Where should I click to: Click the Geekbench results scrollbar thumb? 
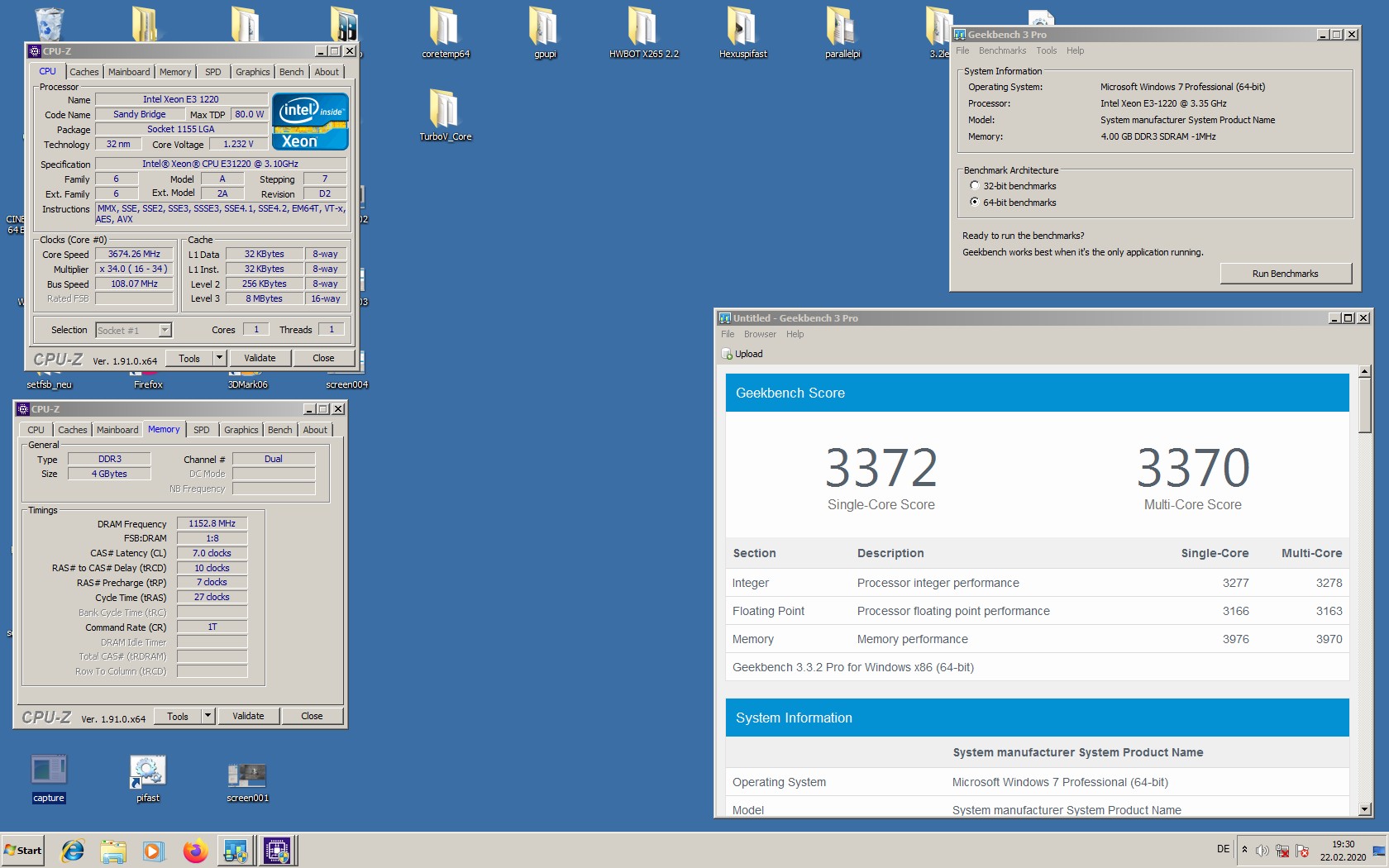click(x=1365, y=405)
